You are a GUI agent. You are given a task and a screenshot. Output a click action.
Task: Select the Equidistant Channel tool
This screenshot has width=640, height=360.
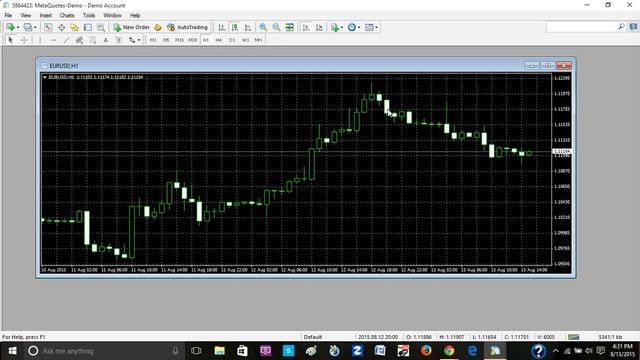point(79,40)
